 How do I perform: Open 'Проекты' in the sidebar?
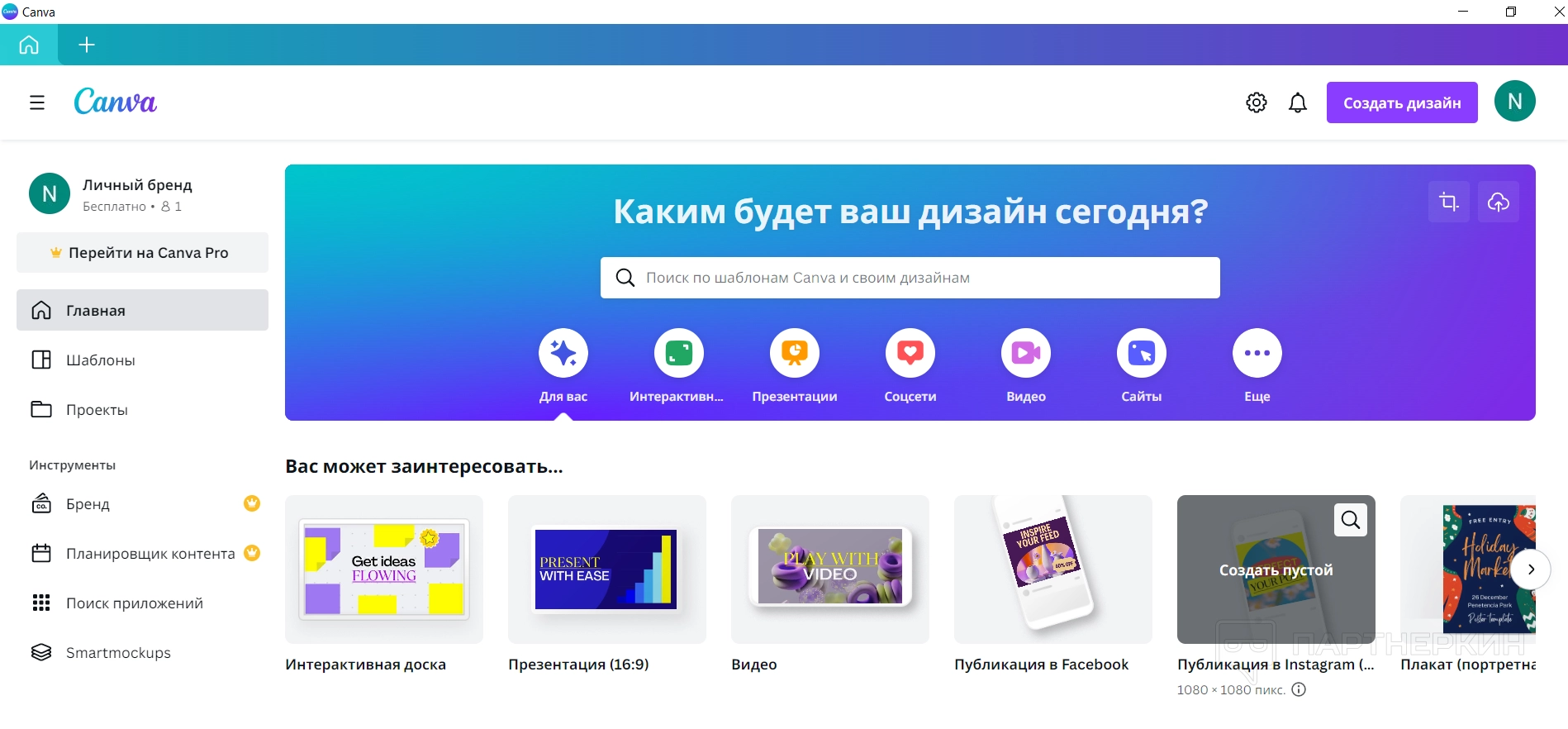click(142, 409)
